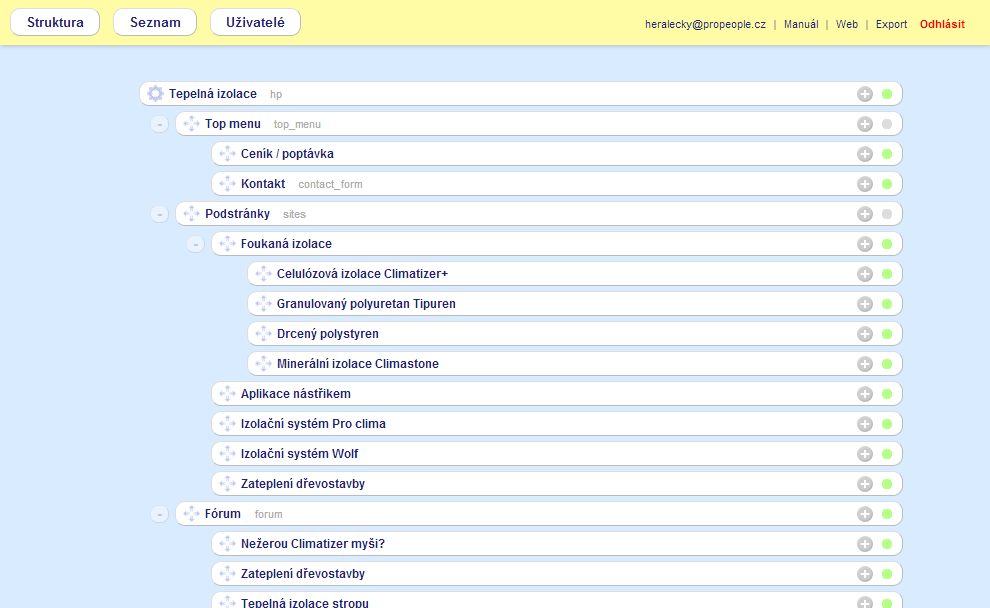Screen dimensions: 990x608
Task: Open the Manuál link
Action: coord(801,24)
